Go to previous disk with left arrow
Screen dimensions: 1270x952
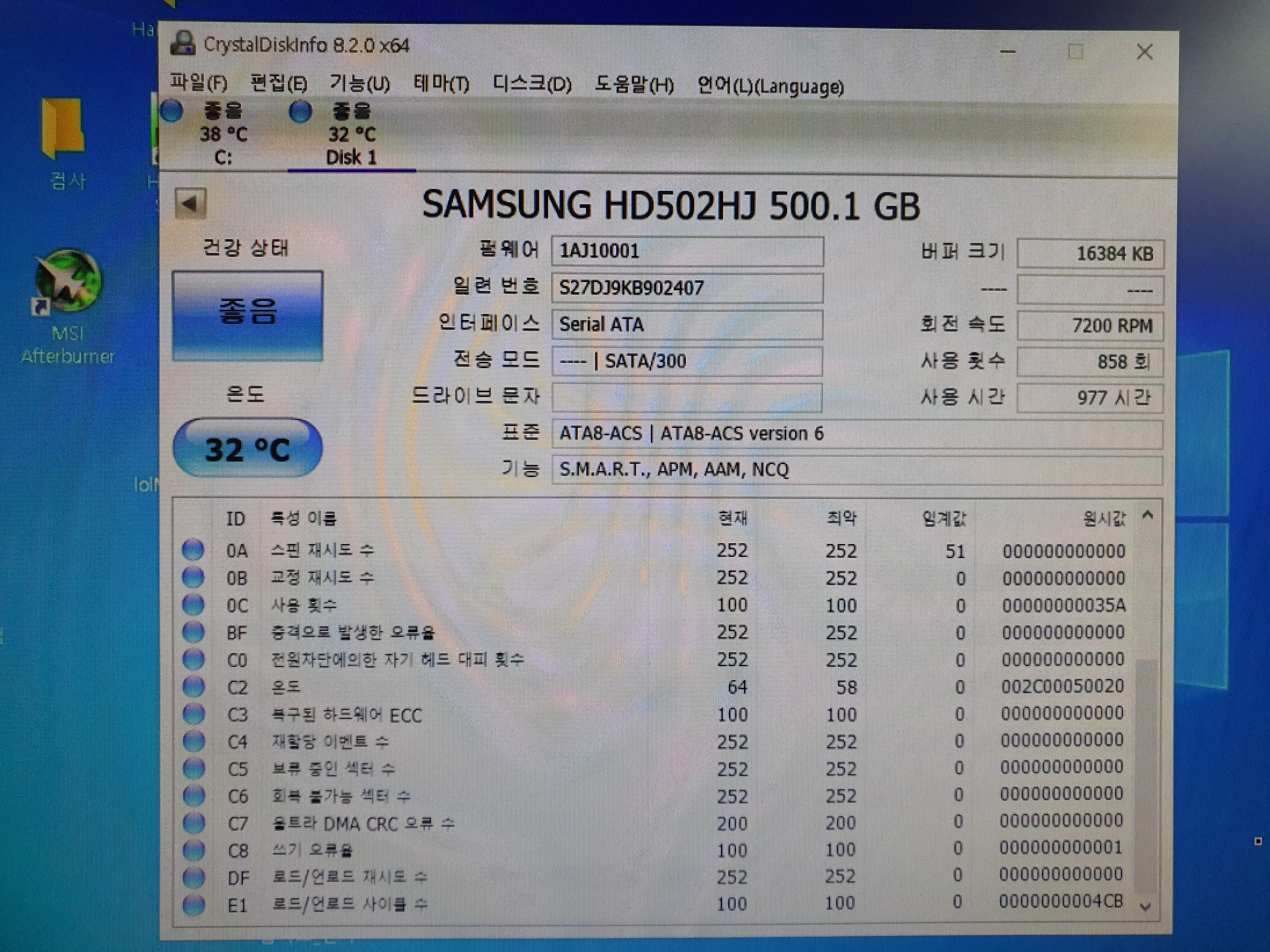pyautogui.click(x=190, y=203)
